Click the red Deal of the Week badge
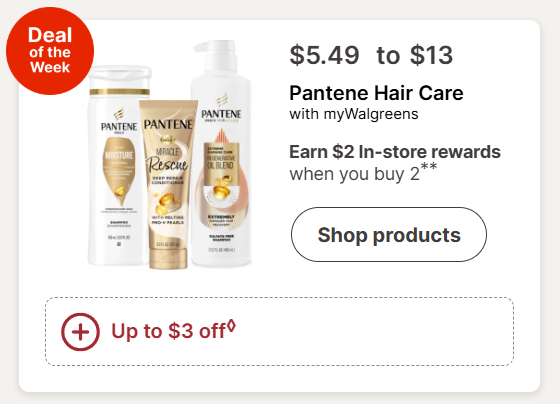 point(50,51)
